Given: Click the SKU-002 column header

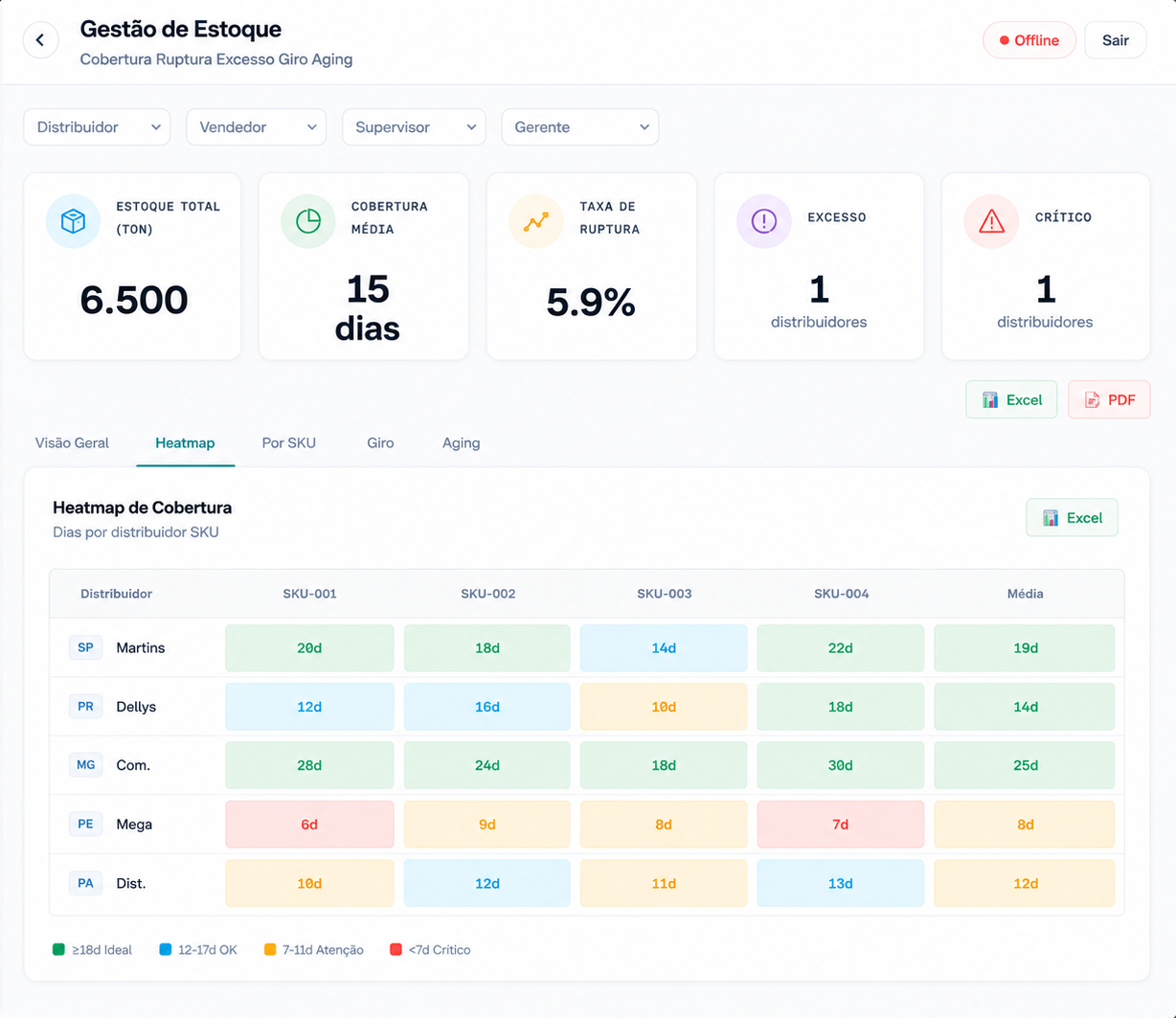Looking at the screenshot, I should pos(487,594).
